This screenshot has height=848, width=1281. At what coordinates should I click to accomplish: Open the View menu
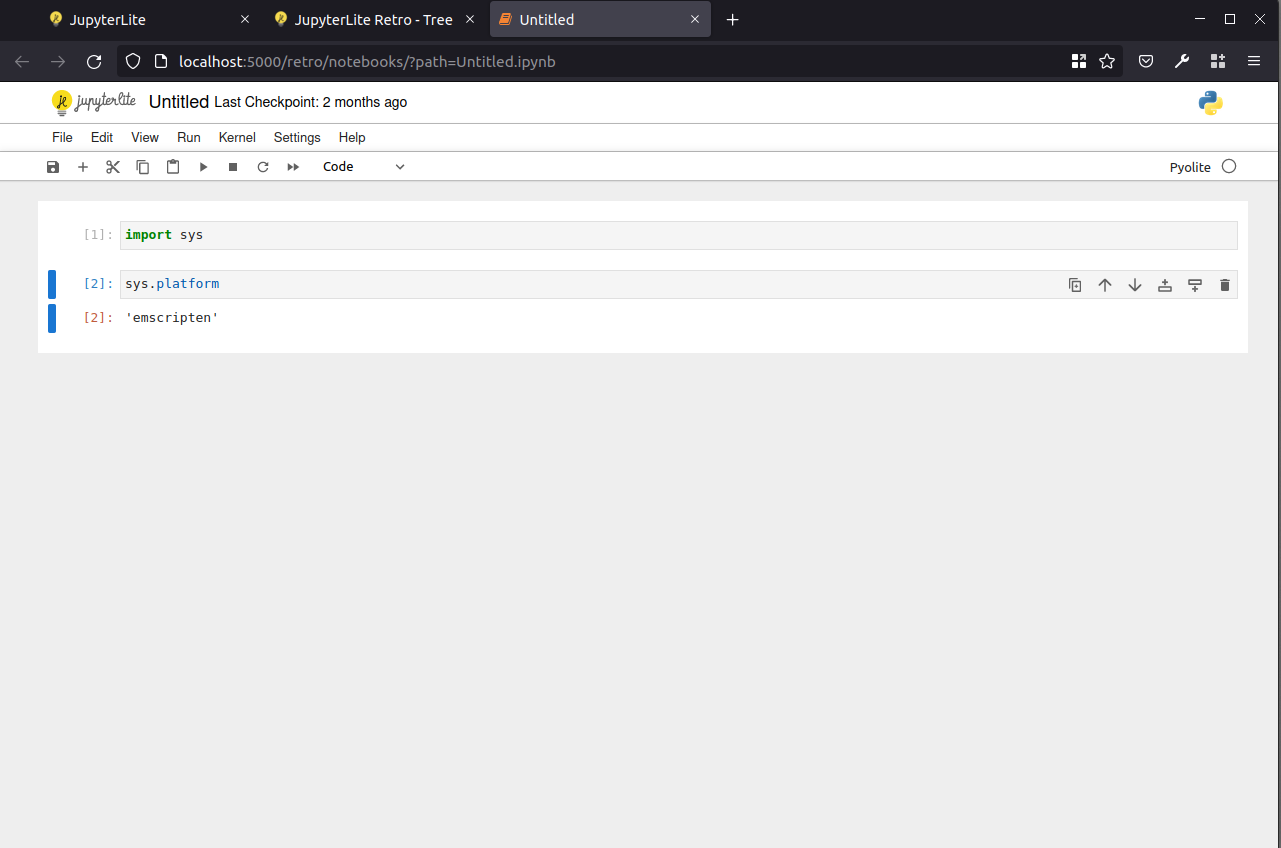pos(145,137)
